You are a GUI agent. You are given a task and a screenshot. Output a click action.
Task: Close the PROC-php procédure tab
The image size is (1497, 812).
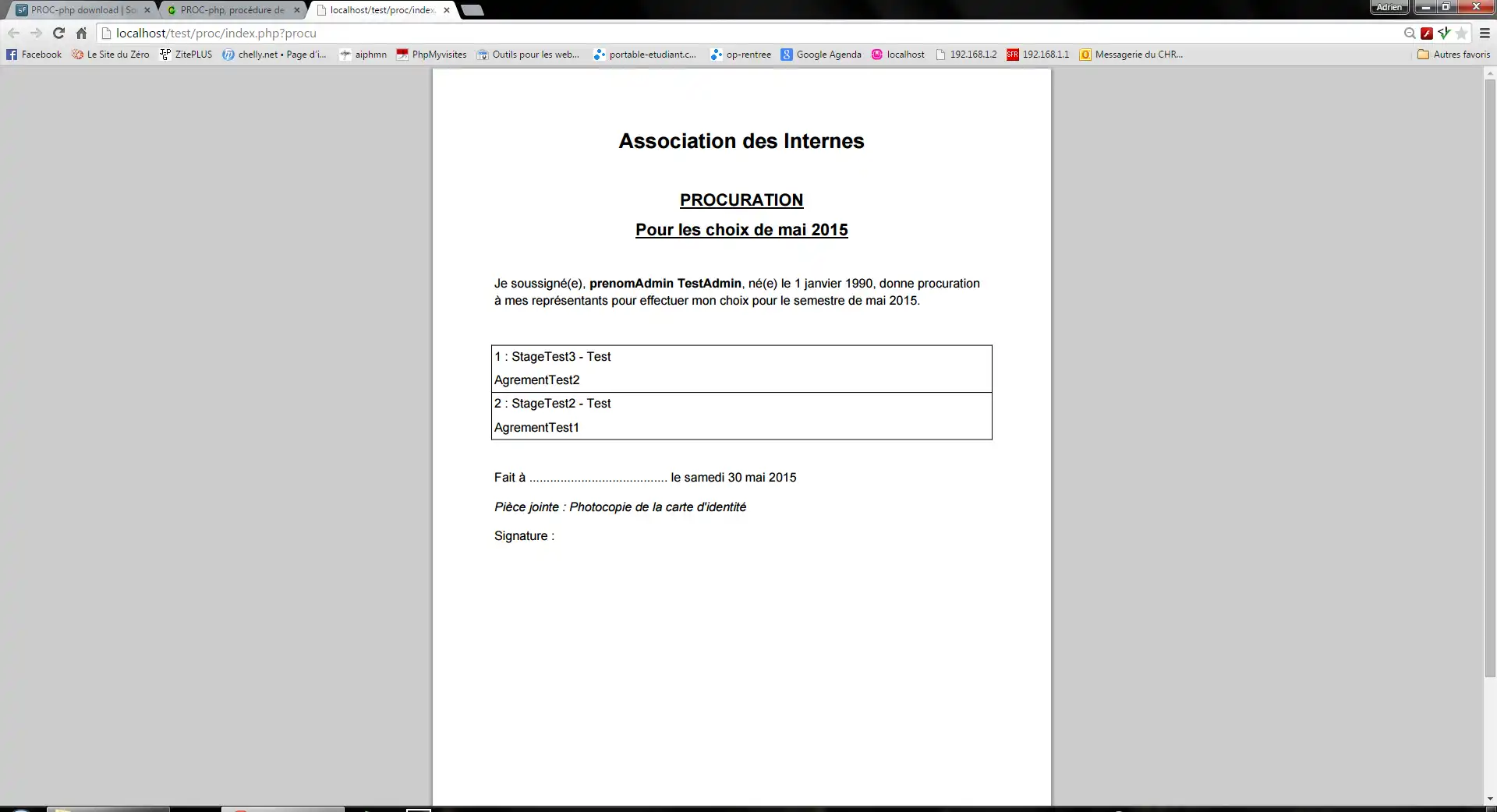pyautogui.click(x=297, y=10)
